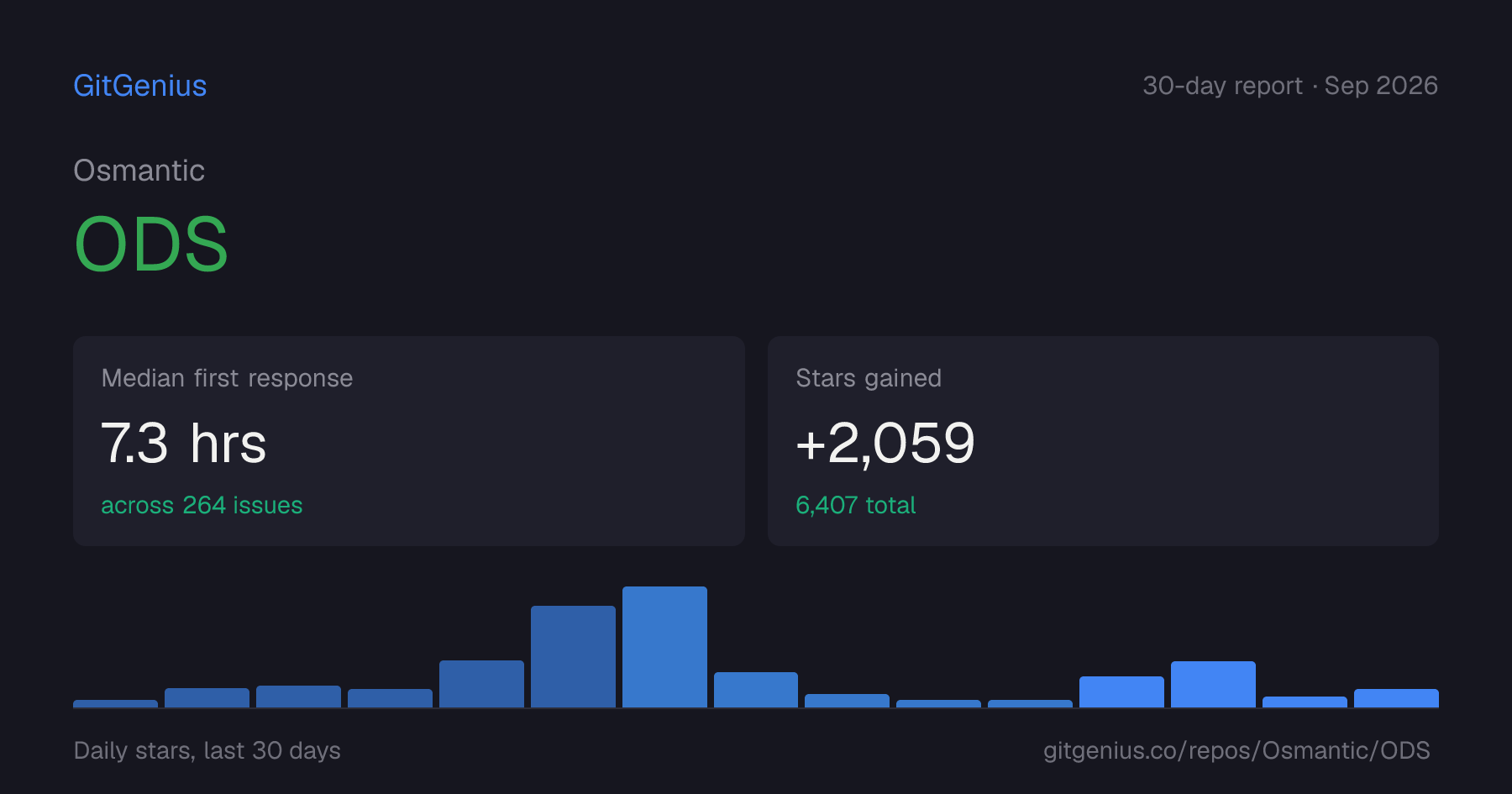1512x794 pixels.
Task: Click the Osmantic owner name
Action: pos(139,171)
